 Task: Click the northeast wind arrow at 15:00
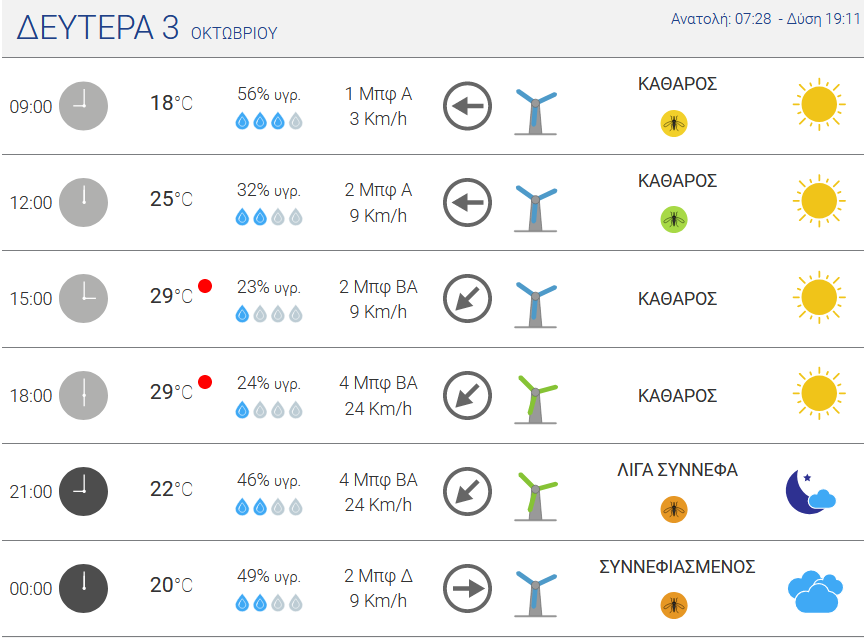click(467, 299)
